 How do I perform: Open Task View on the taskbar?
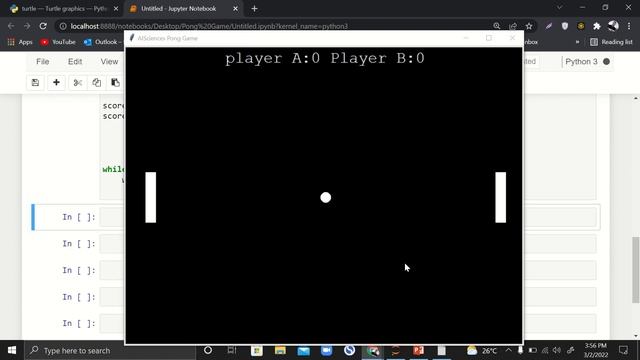[x=231, y=350]
